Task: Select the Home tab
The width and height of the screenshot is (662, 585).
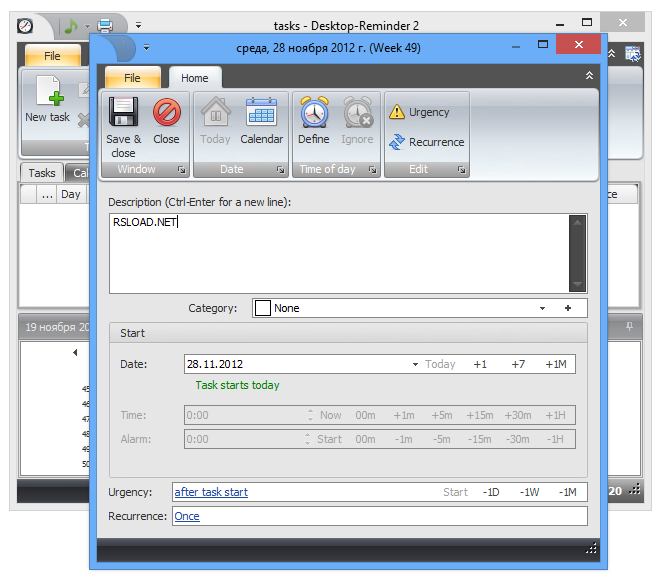Action: pos(195,78)
